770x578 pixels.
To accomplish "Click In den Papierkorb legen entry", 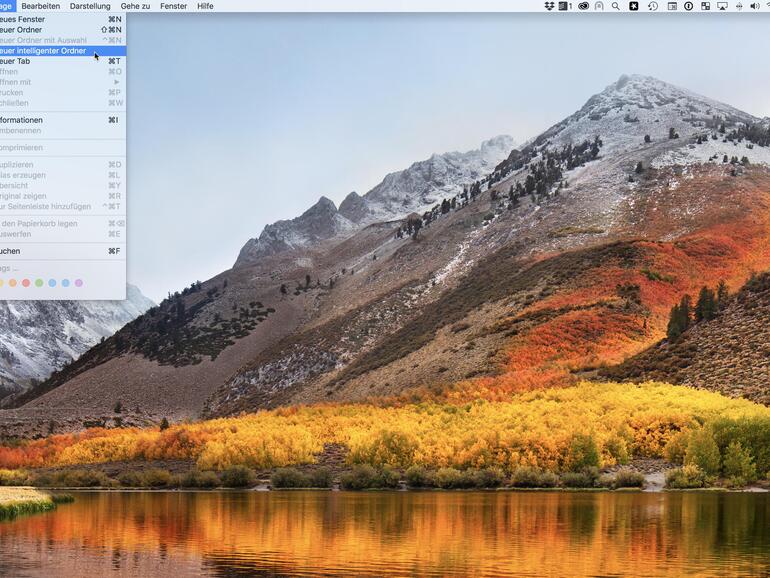I will (63, 223).
